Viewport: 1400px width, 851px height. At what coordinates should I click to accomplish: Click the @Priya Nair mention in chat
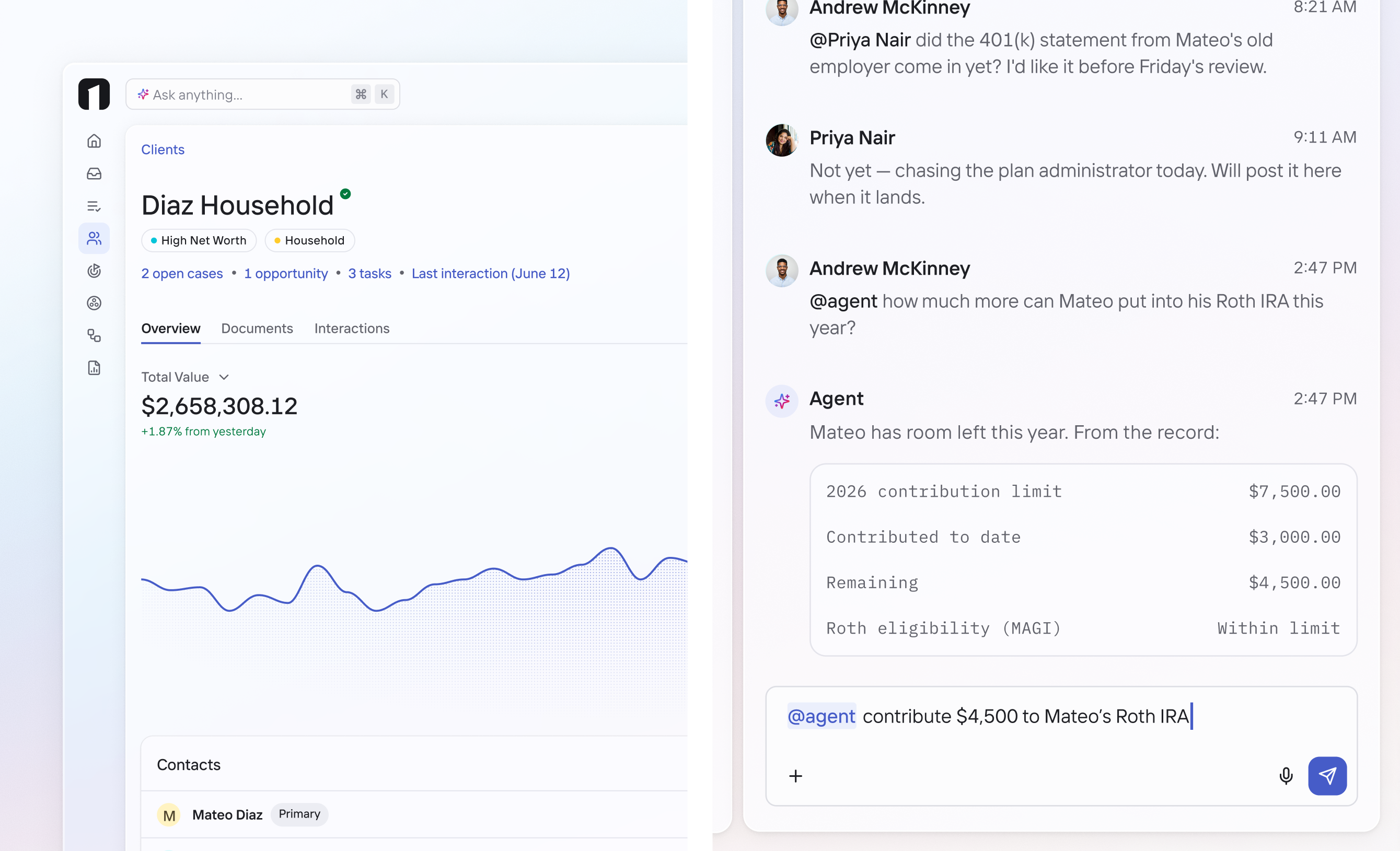[860, 40]
